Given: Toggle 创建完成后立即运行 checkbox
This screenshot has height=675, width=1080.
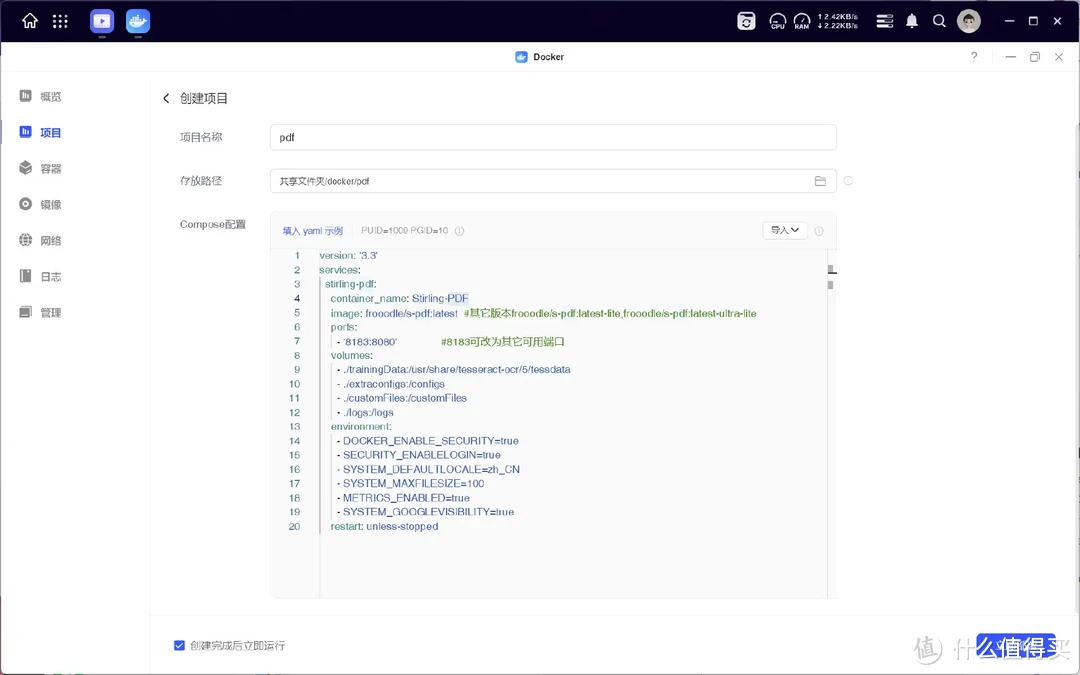Looking at the screenshot, I should coord(179,645).
